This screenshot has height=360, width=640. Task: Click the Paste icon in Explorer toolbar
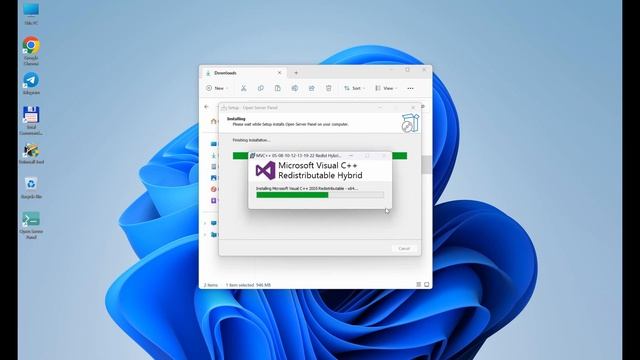click(278, 88)
